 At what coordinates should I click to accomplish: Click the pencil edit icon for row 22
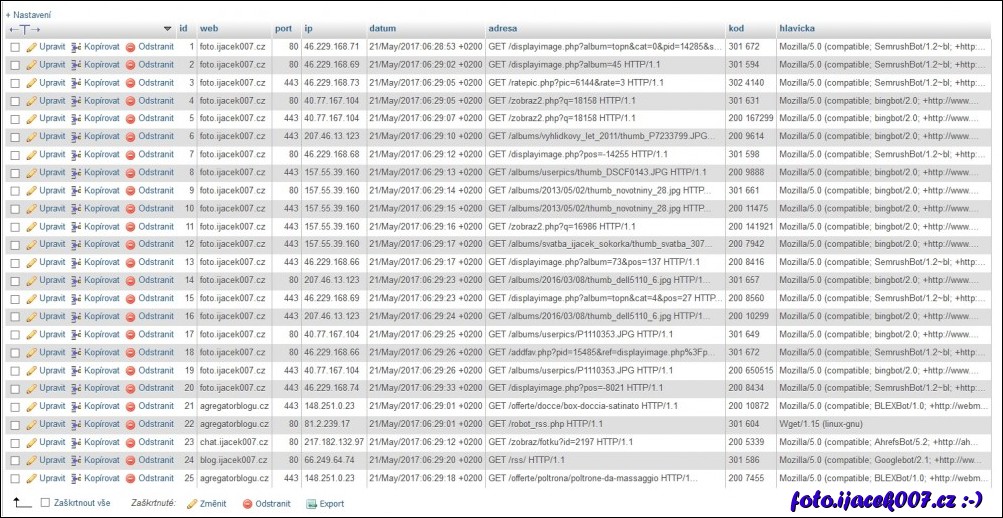coord(31,425)
